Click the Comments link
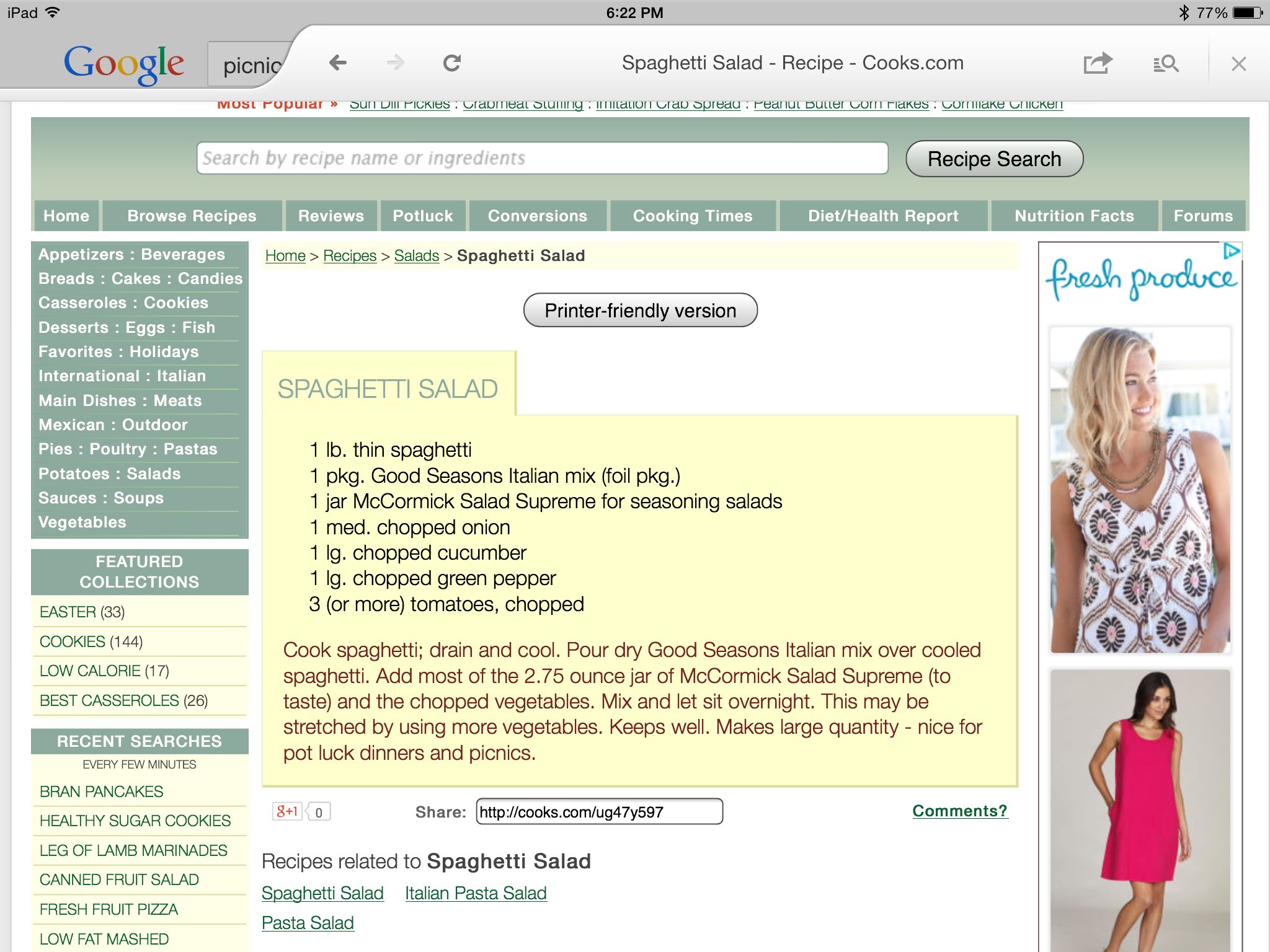This screenshot has height=952, width=1270. 957,811
